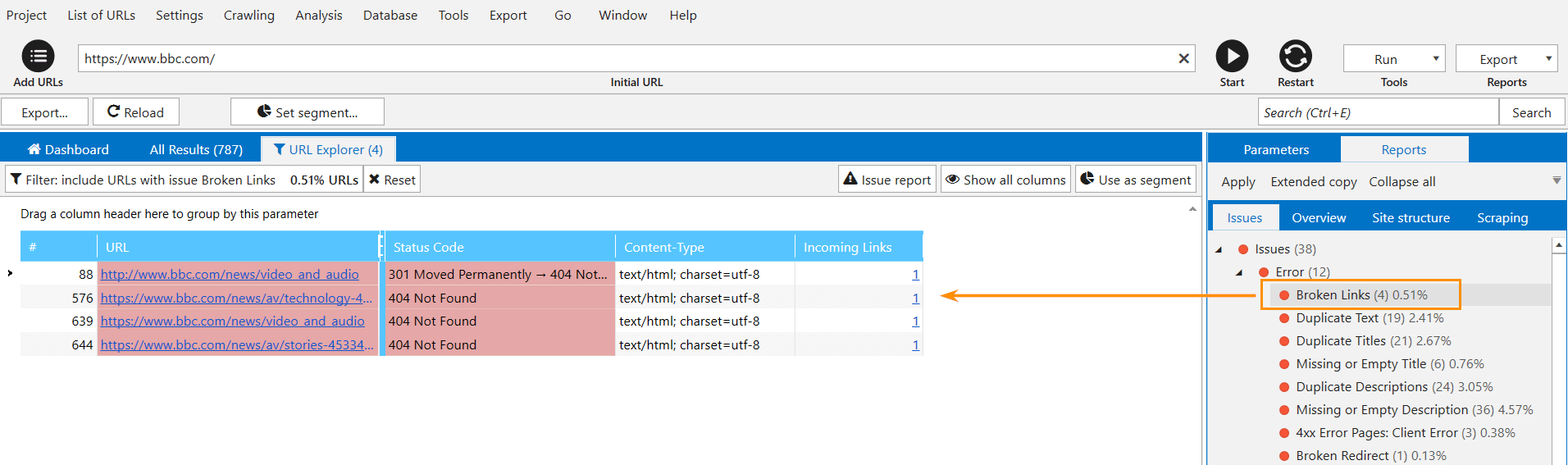Open the List of URLs menu
The width and height of the screenshot is (1568, 465).
(x=102, y=15)
